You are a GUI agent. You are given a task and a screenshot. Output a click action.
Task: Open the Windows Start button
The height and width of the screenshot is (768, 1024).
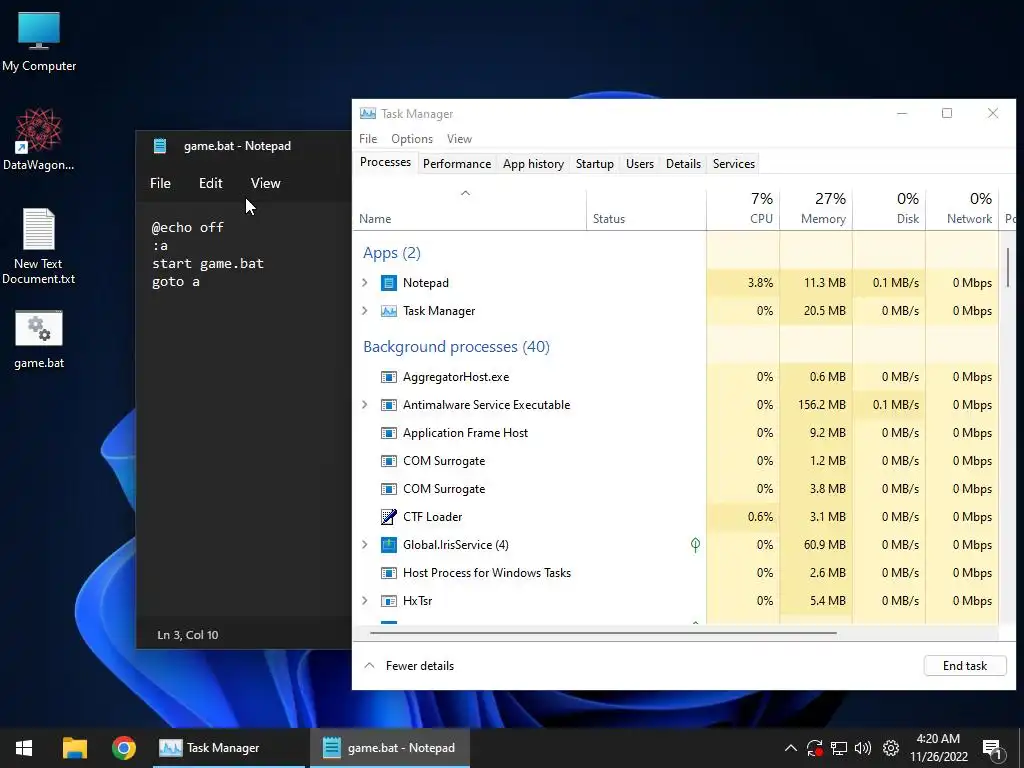[24, 748]
